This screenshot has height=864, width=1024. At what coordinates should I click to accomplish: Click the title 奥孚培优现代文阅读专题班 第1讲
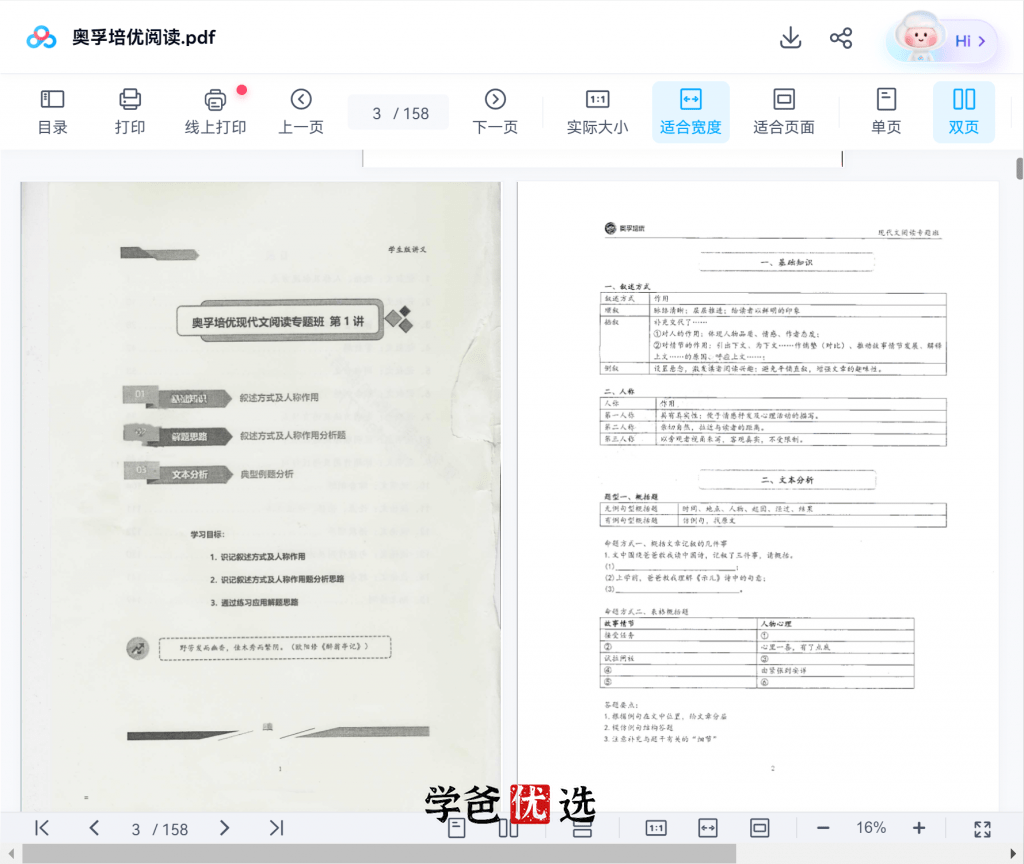278,321
